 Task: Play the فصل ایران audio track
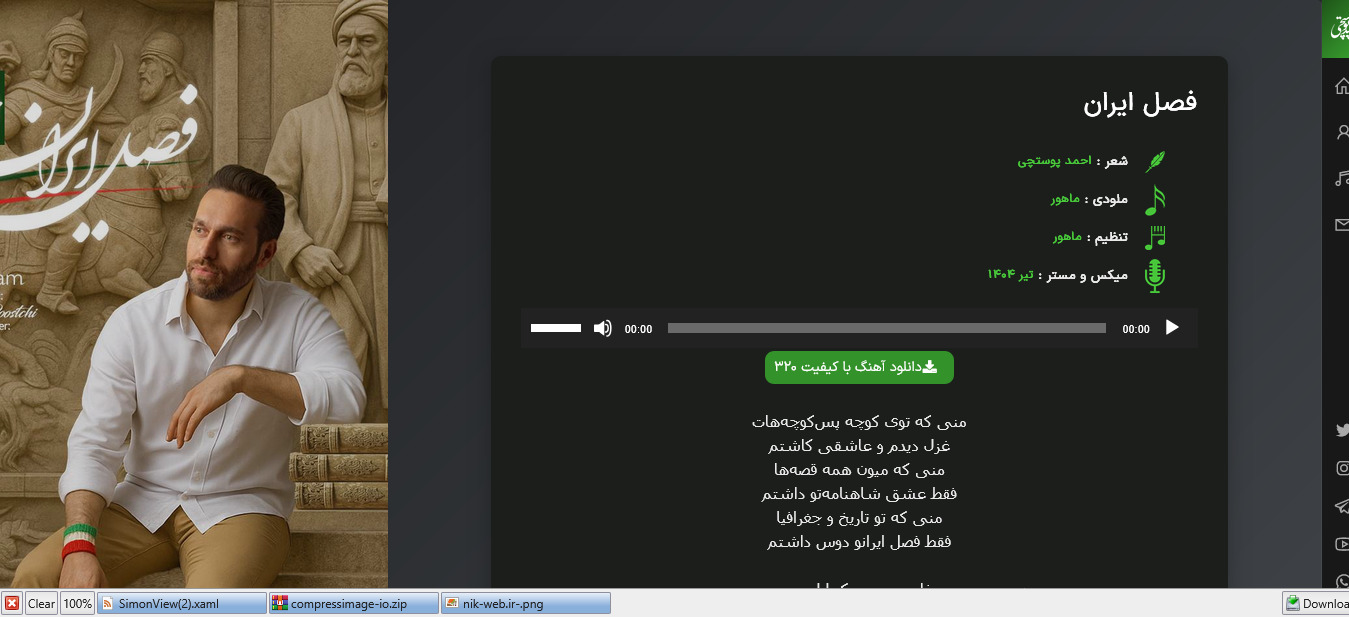click(1172, 328)
